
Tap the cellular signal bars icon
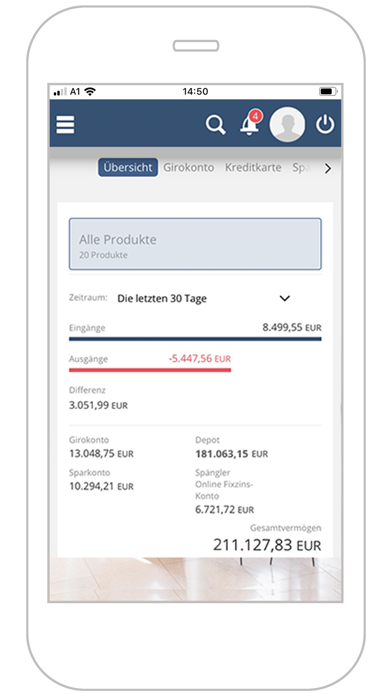tap(60, 92)
